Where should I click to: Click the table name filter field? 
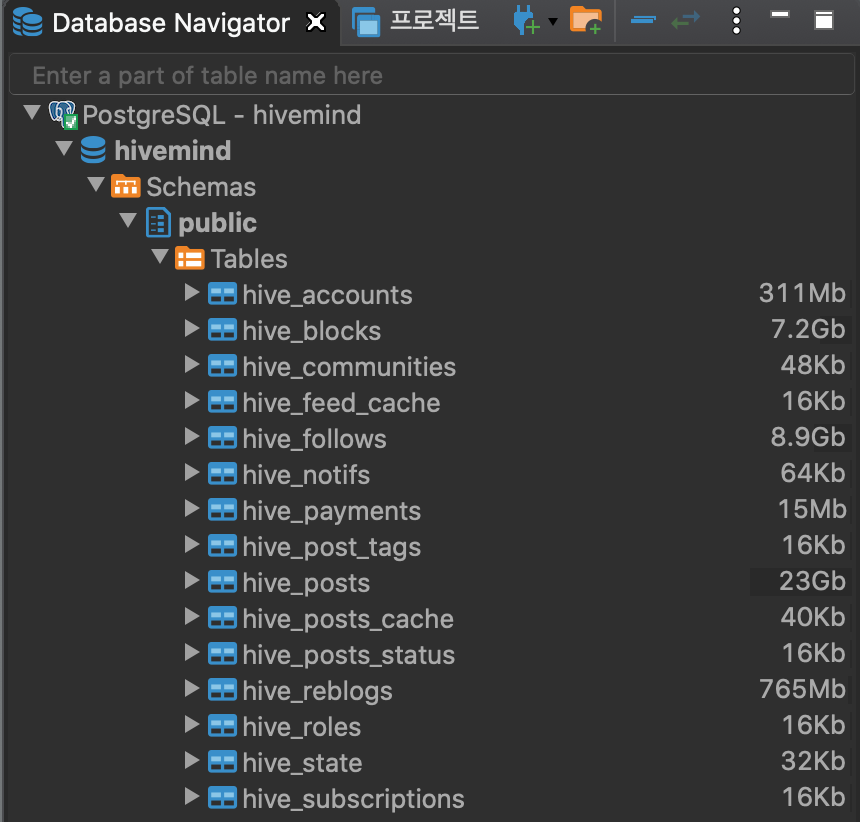pyautogui.click(x=432, y=75)
